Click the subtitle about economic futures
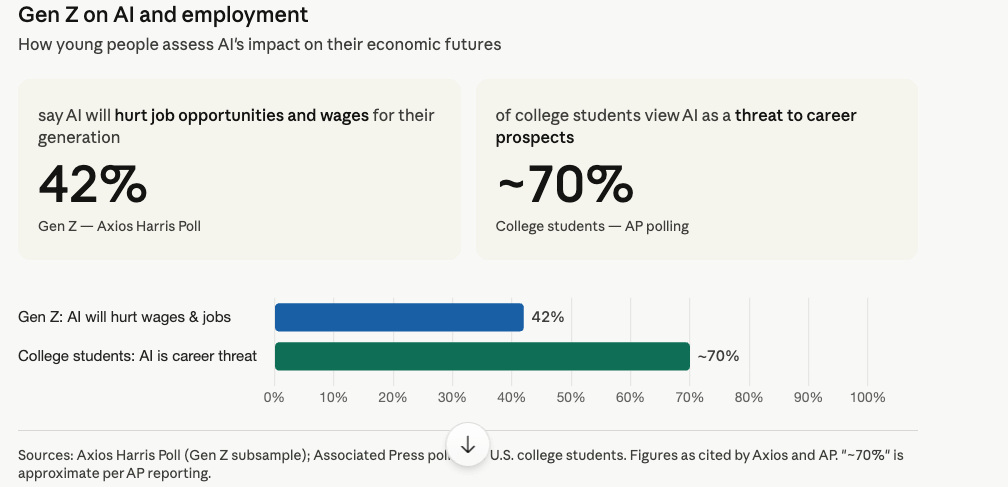This screenshot has height=487, width=1008. (x=260, y=44)
